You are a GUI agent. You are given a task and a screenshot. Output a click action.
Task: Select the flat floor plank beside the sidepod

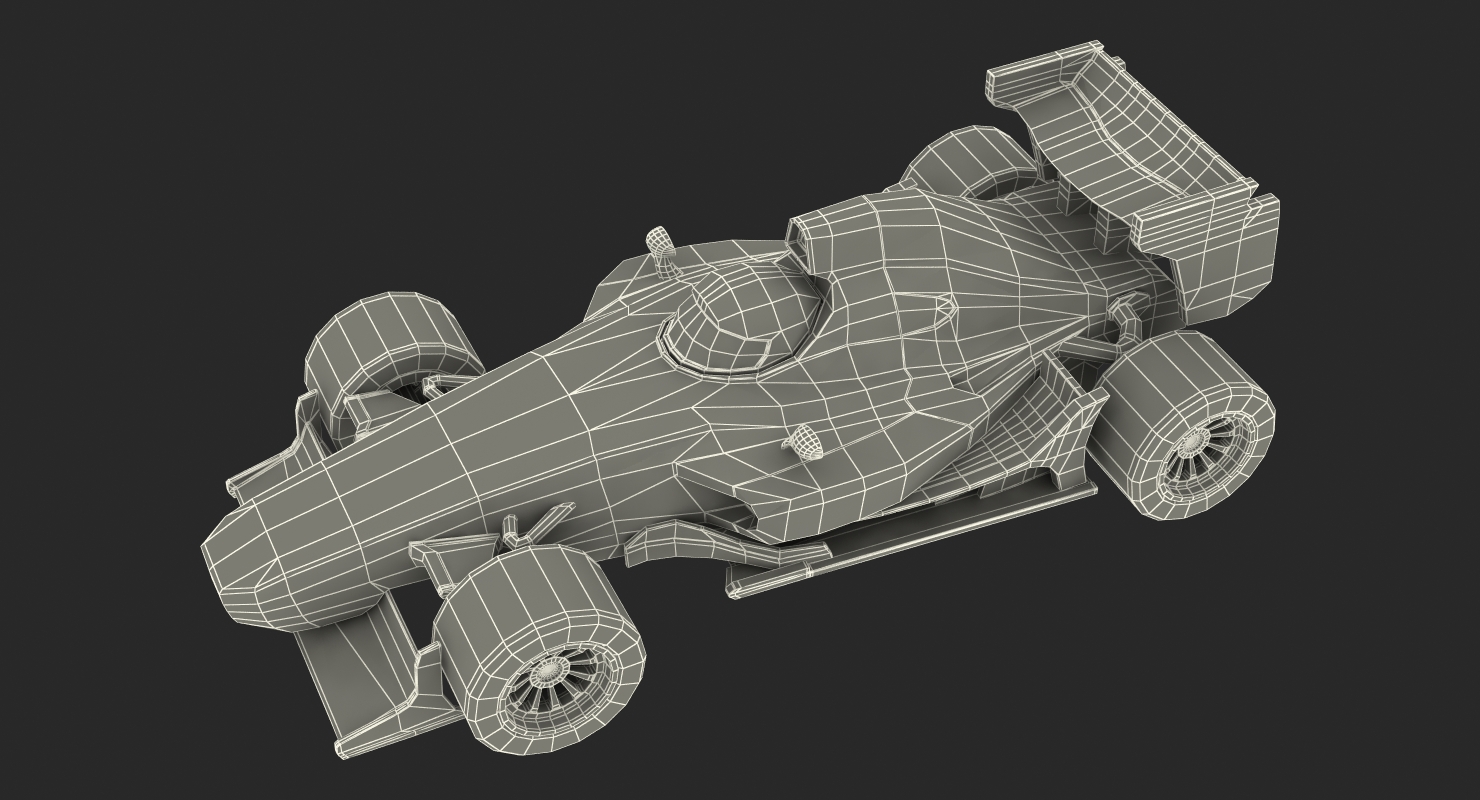click(910, 540)
